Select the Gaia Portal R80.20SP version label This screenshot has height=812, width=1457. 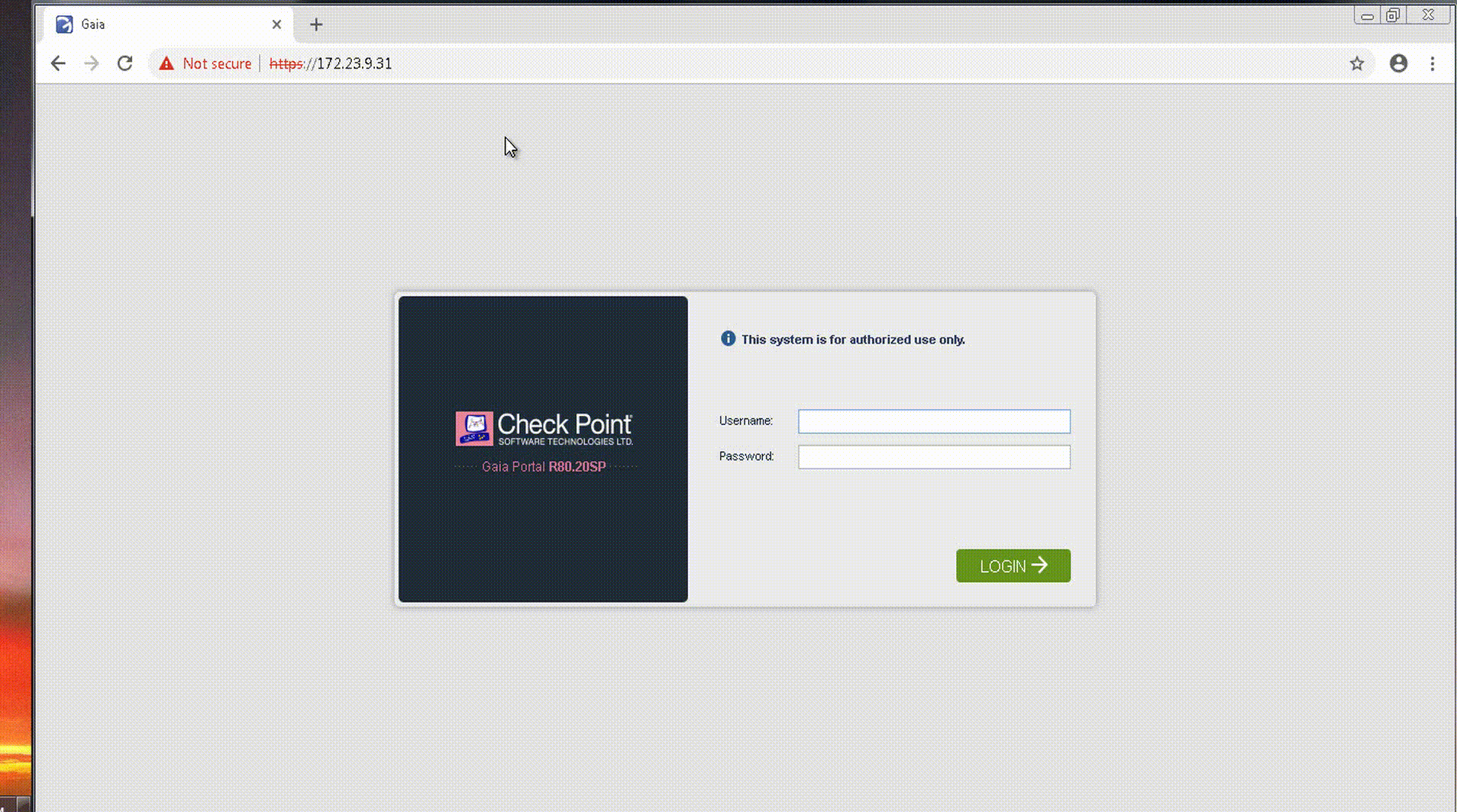[543, 466]
